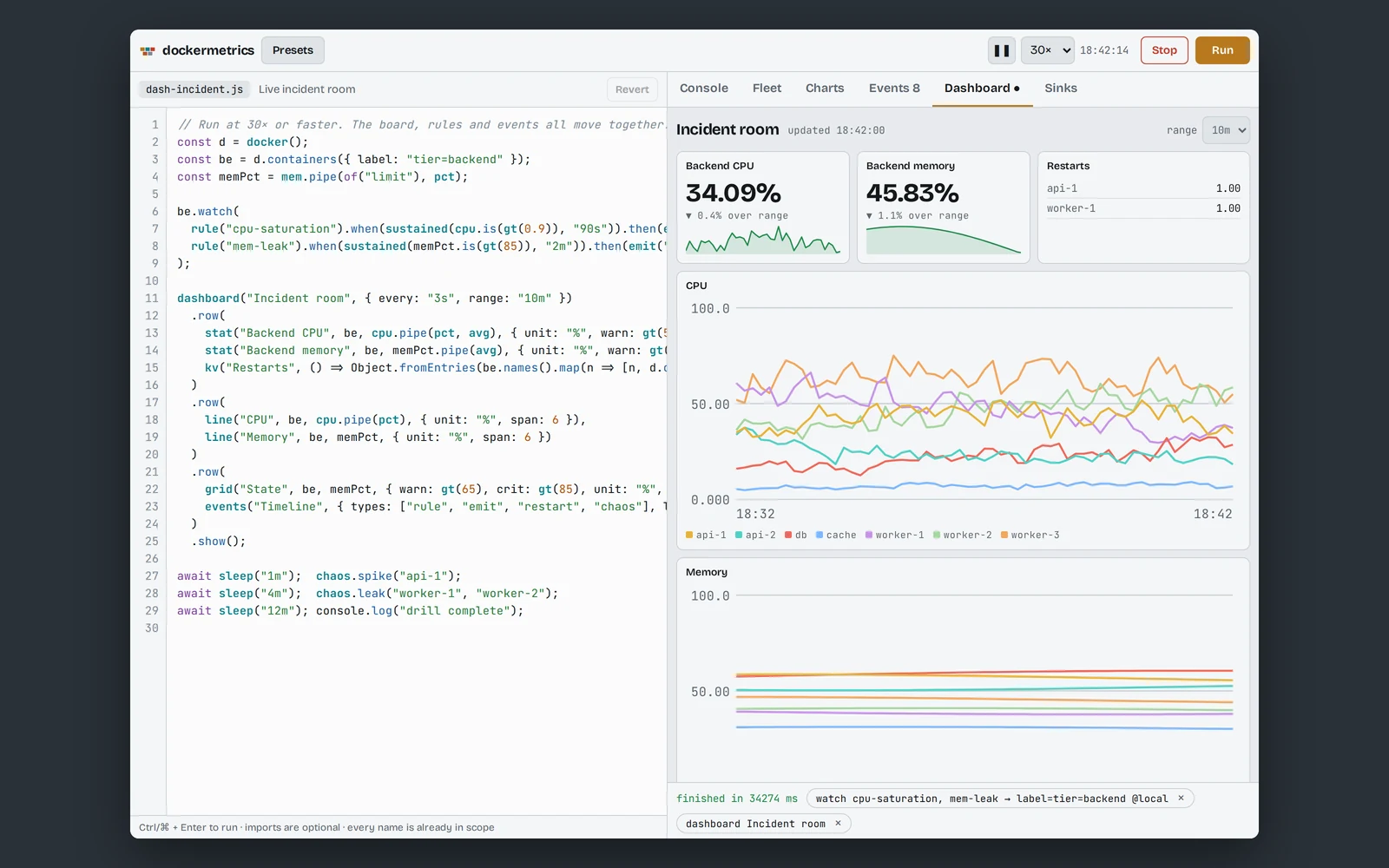Click line number 27 in the gutter
This screenshot has height=868, width=1389.
[152, 576]
